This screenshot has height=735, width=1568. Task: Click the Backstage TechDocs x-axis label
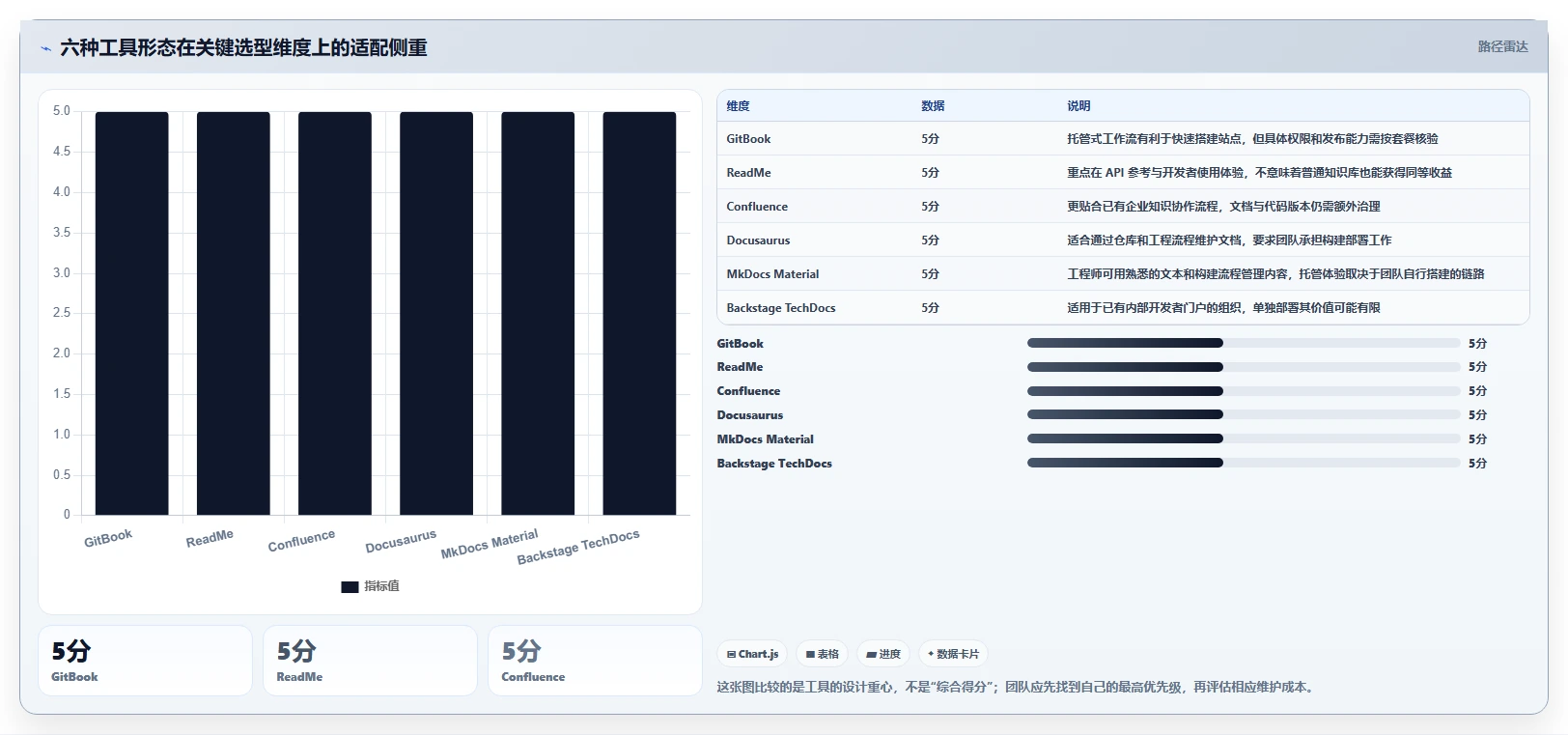point(578,547)
